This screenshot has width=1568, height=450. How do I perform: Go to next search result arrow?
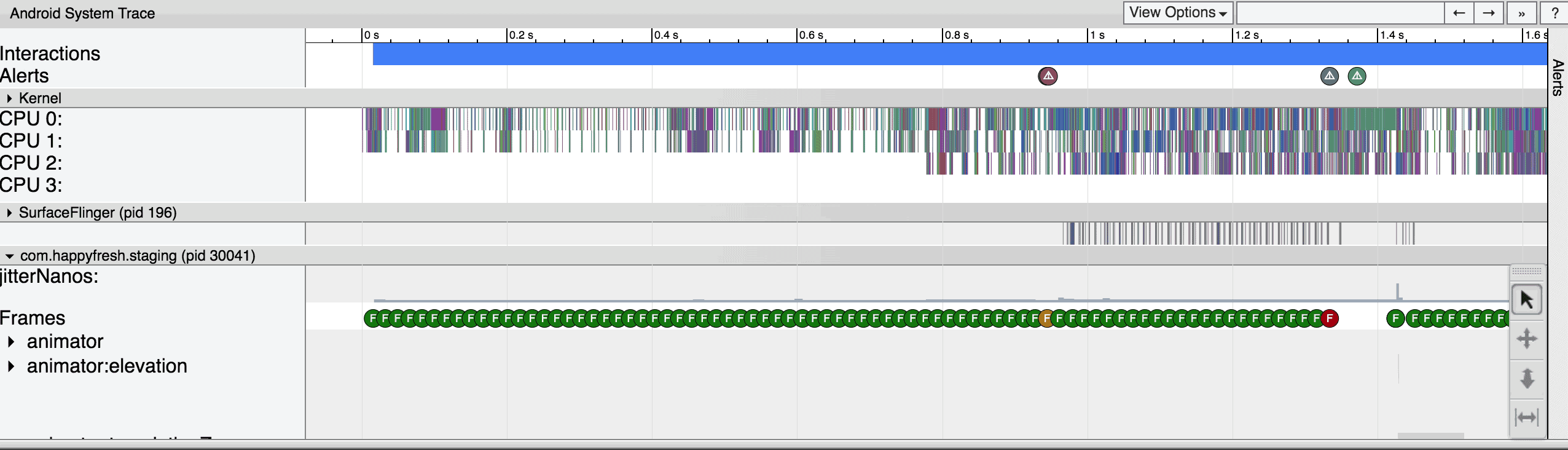coord(1489,13)
